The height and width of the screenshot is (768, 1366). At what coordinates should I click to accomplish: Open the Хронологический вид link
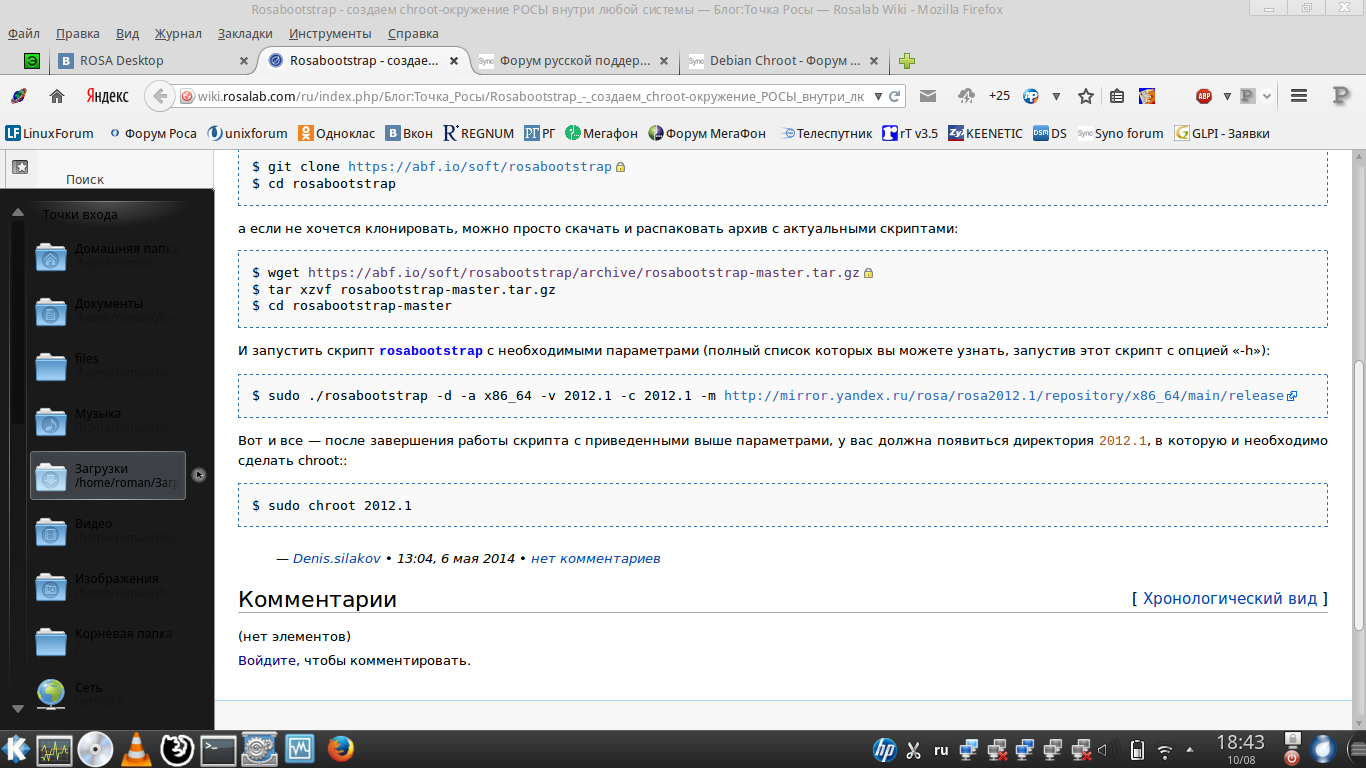click(x=1230, y=598)
